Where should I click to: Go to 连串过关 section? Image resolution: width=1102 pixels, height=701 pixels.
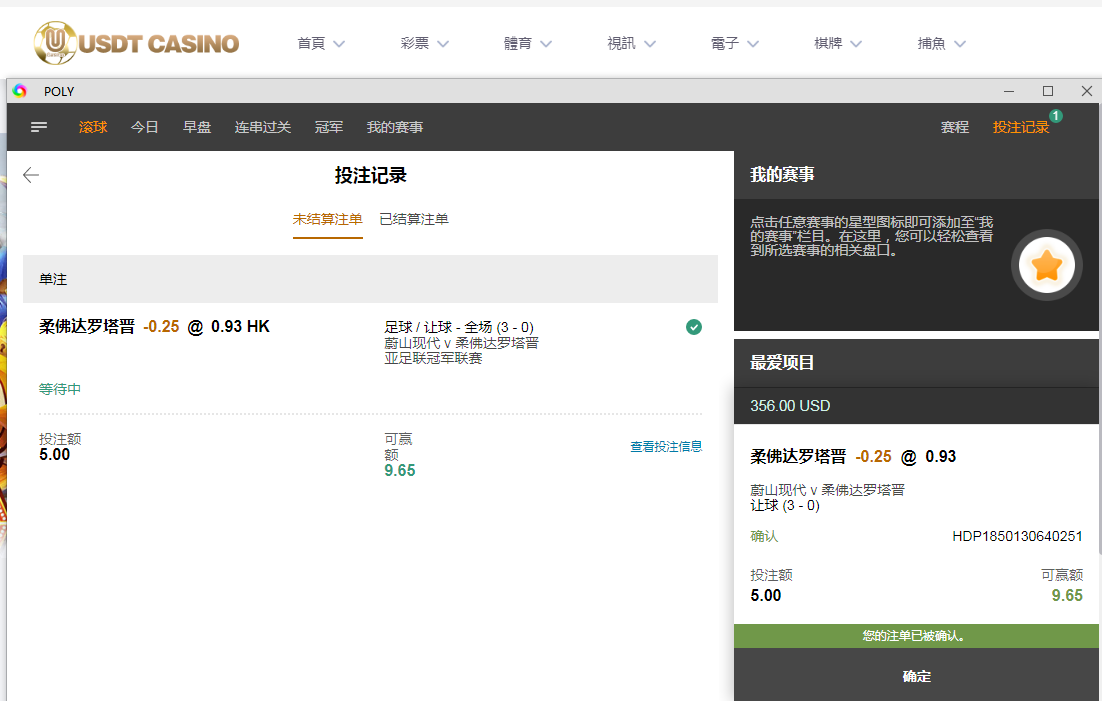263,127
